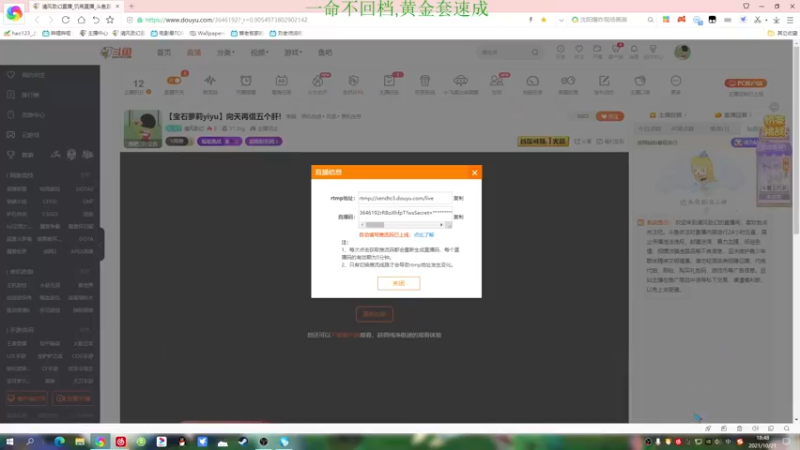The height and width of the screenshot is (450, 800).
Task: Open the 鱼吧 navigation item
Action: coord(325,53)
